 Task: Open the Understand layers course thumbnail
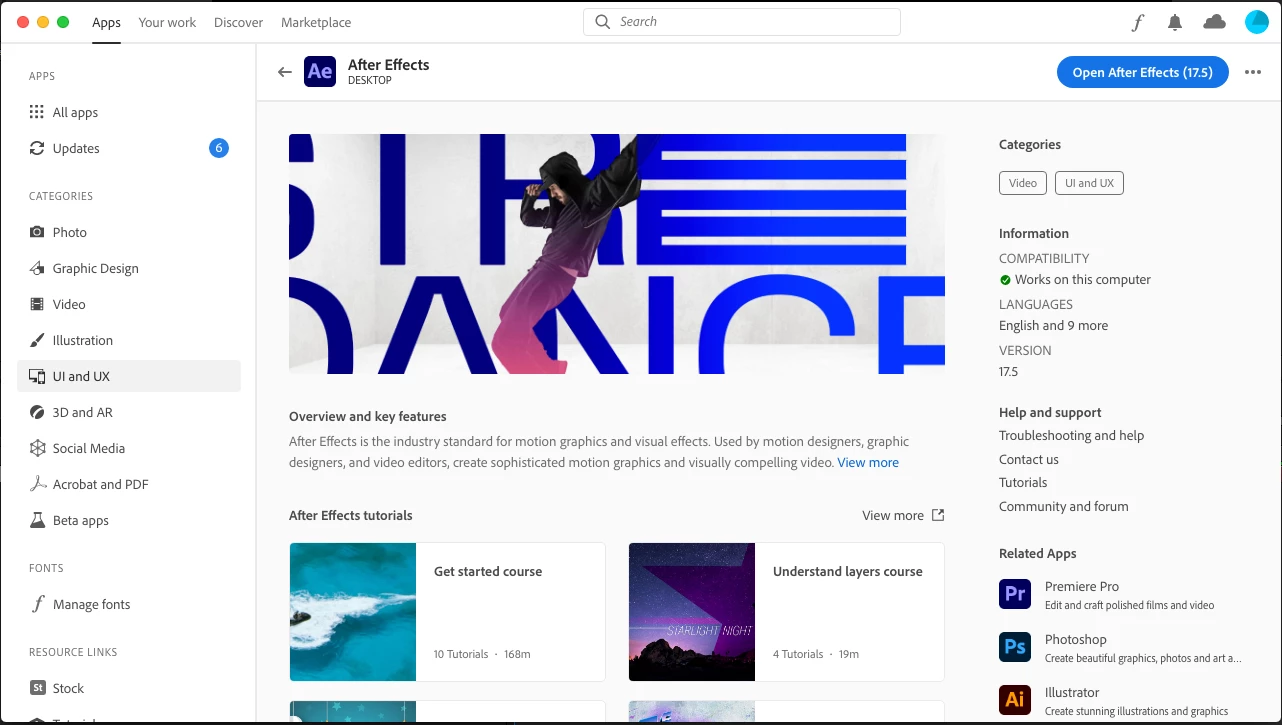tap(692, 612)
